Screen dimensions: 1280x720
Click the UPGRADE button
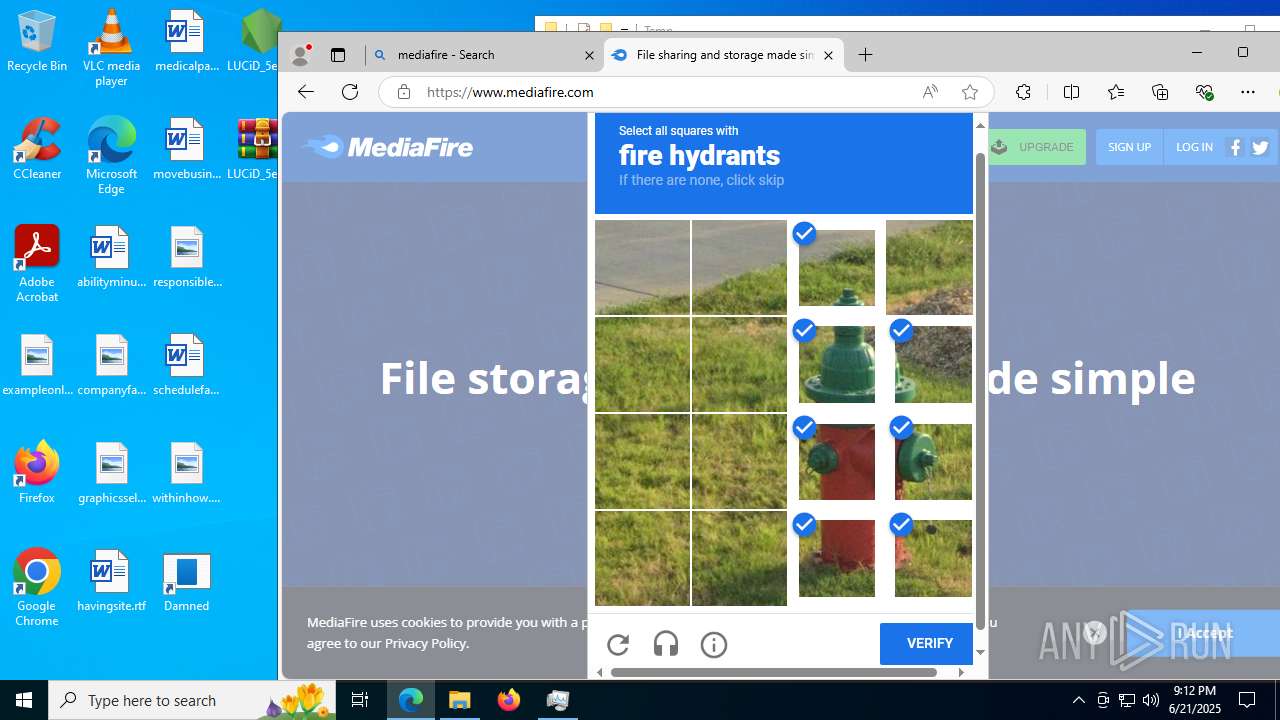[x=1036, y=147]
